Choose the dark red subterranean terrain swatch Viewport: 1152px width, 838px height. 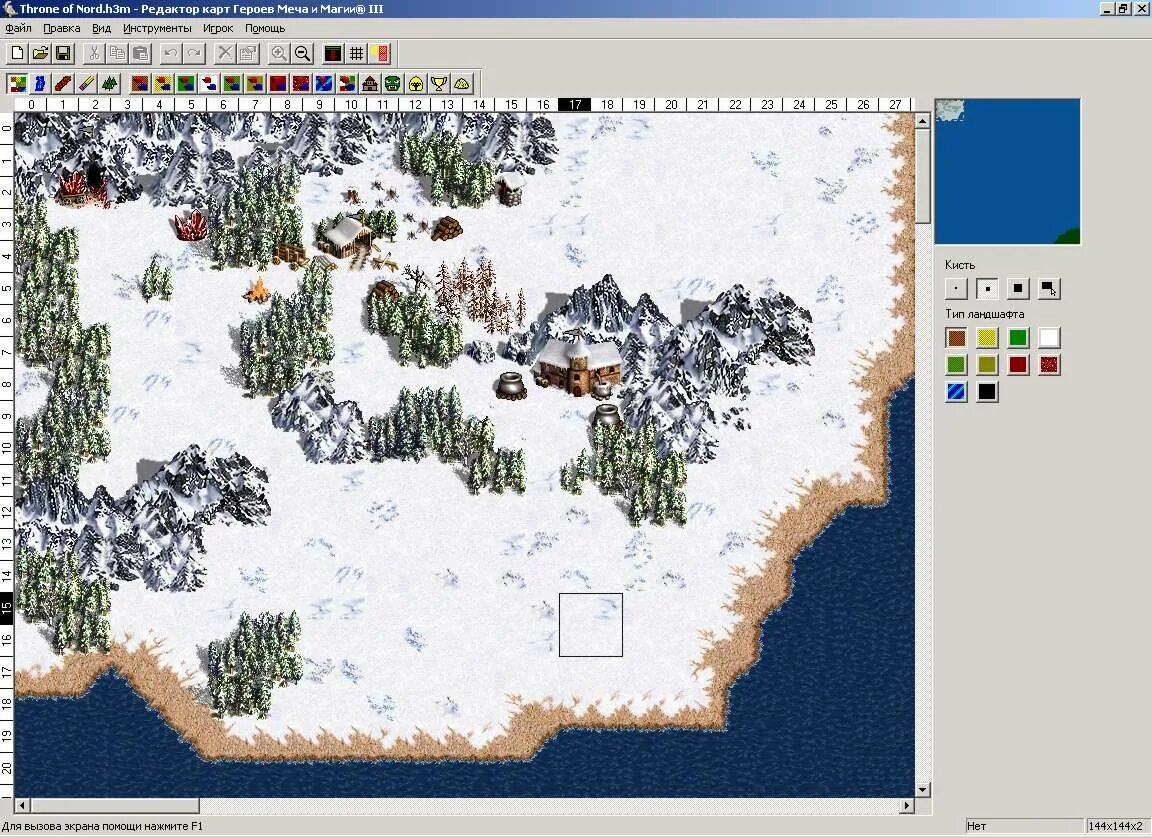[1018, 364]
